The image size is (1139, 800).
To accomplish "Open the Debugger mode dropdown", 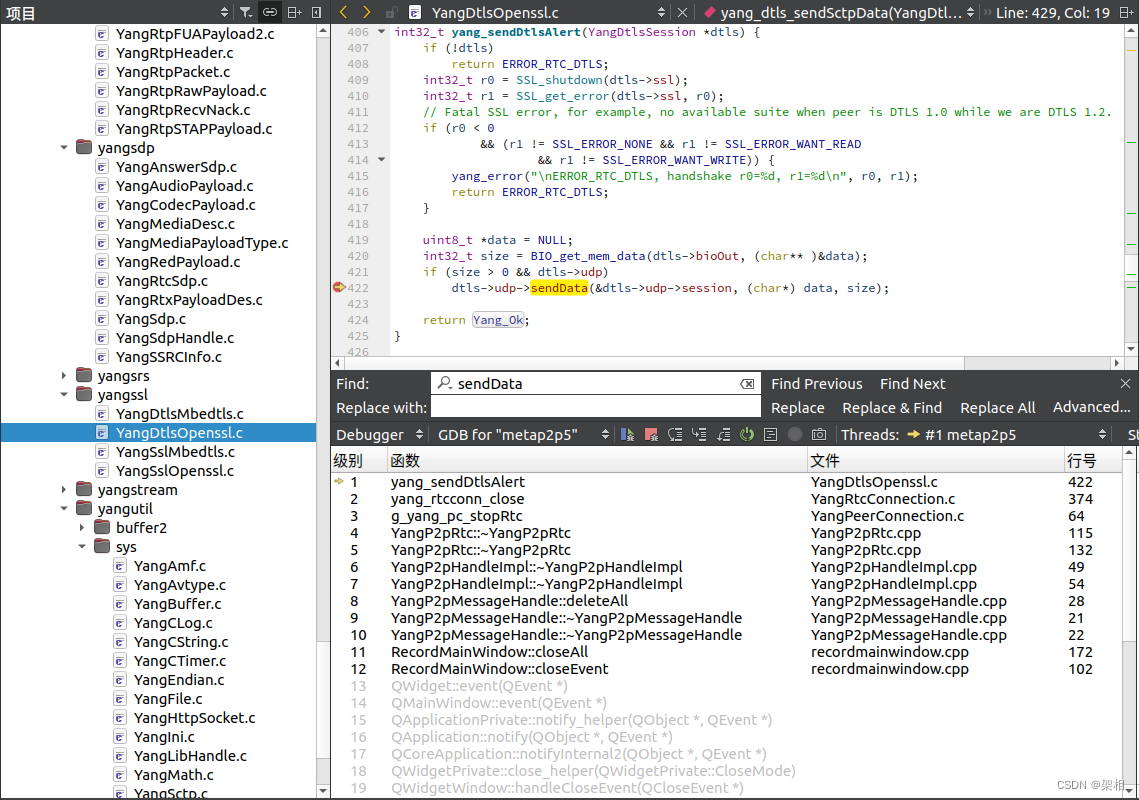I will 380,434.
